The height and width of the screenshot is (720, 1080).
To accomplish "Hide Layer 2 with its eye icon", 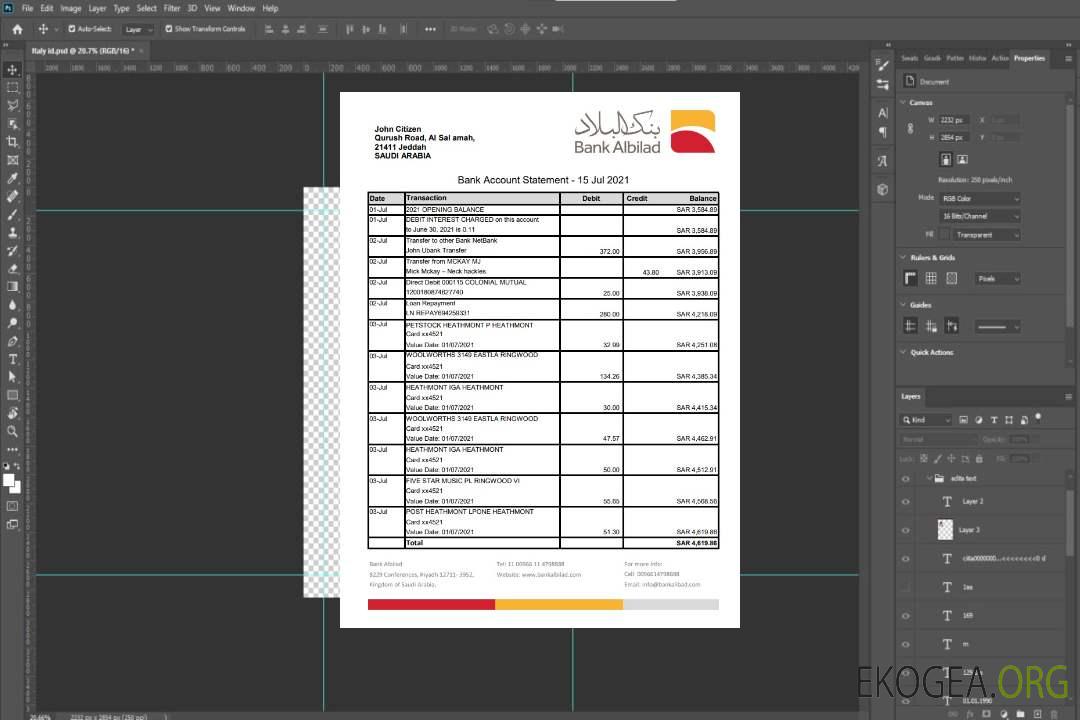I will pos(906,502).
